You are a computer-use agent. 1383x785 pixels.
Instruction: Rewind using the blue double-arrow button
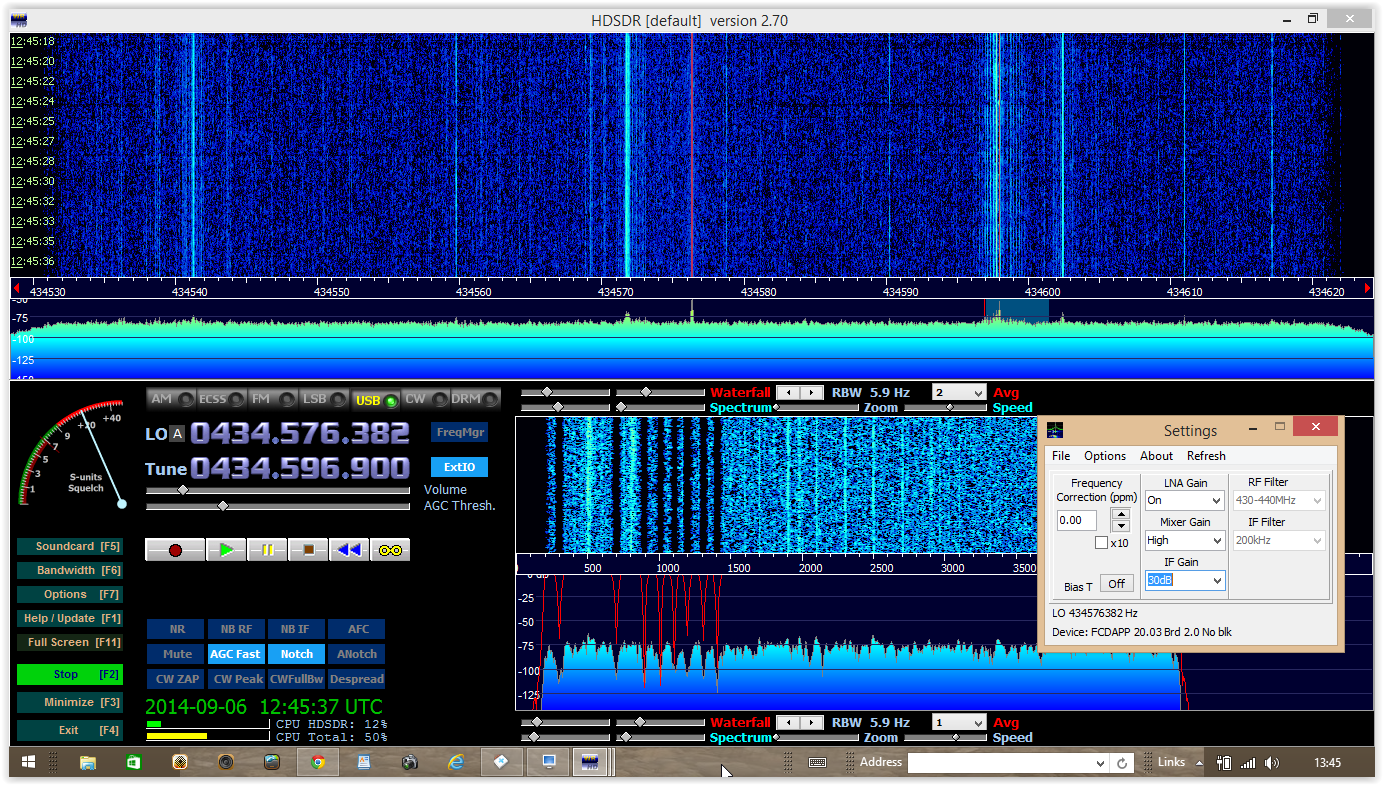[x=349, y=550]
